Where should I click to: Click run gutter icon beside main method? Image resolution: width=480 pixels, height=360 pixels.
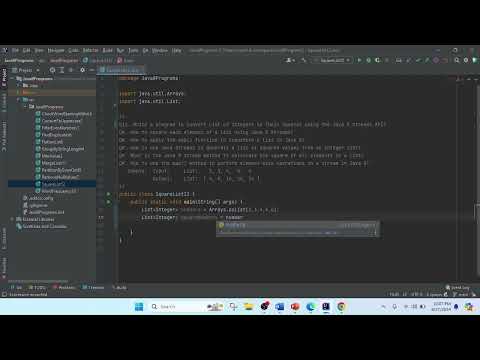click(108, 202)
